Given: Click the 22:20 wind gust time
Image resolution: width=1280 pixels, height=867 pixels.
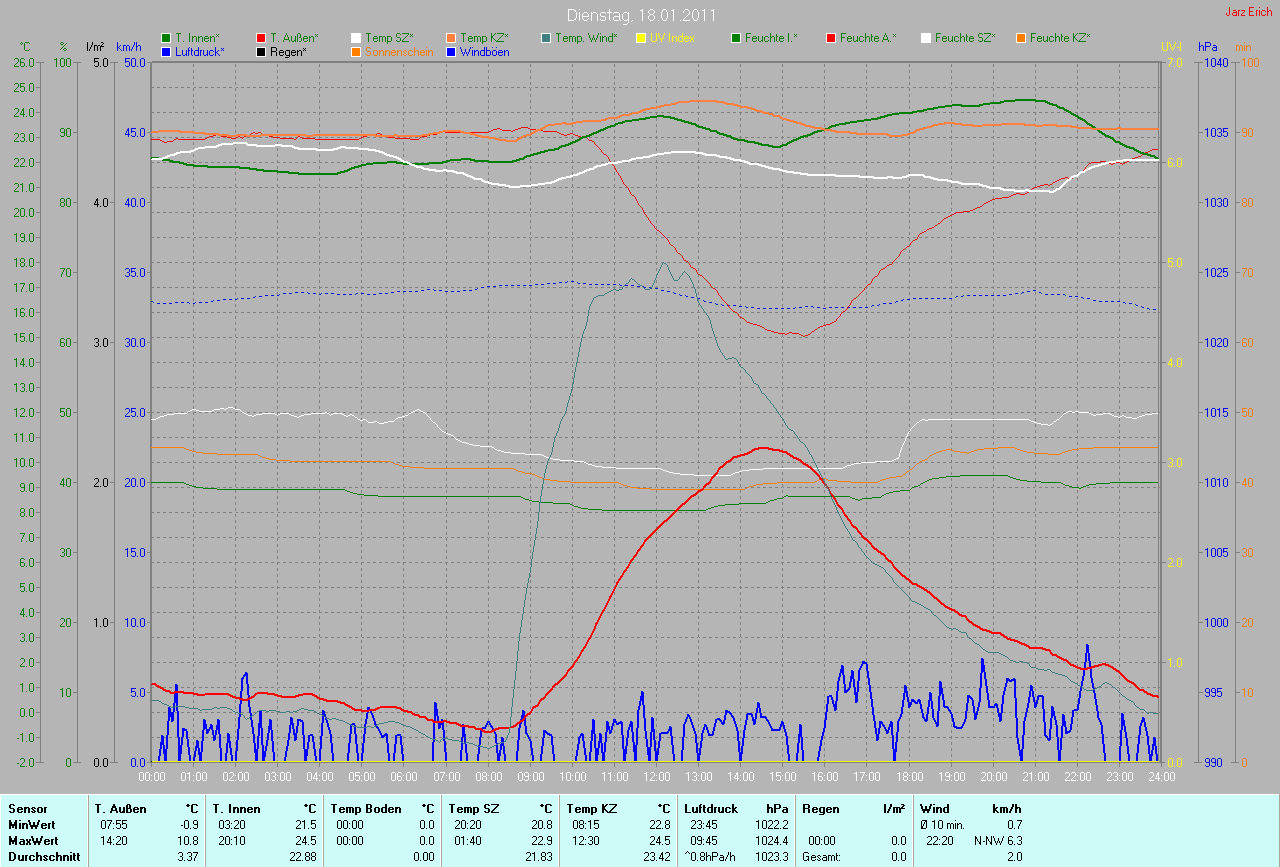Looking at the screenshot, I should click(940, 841).
